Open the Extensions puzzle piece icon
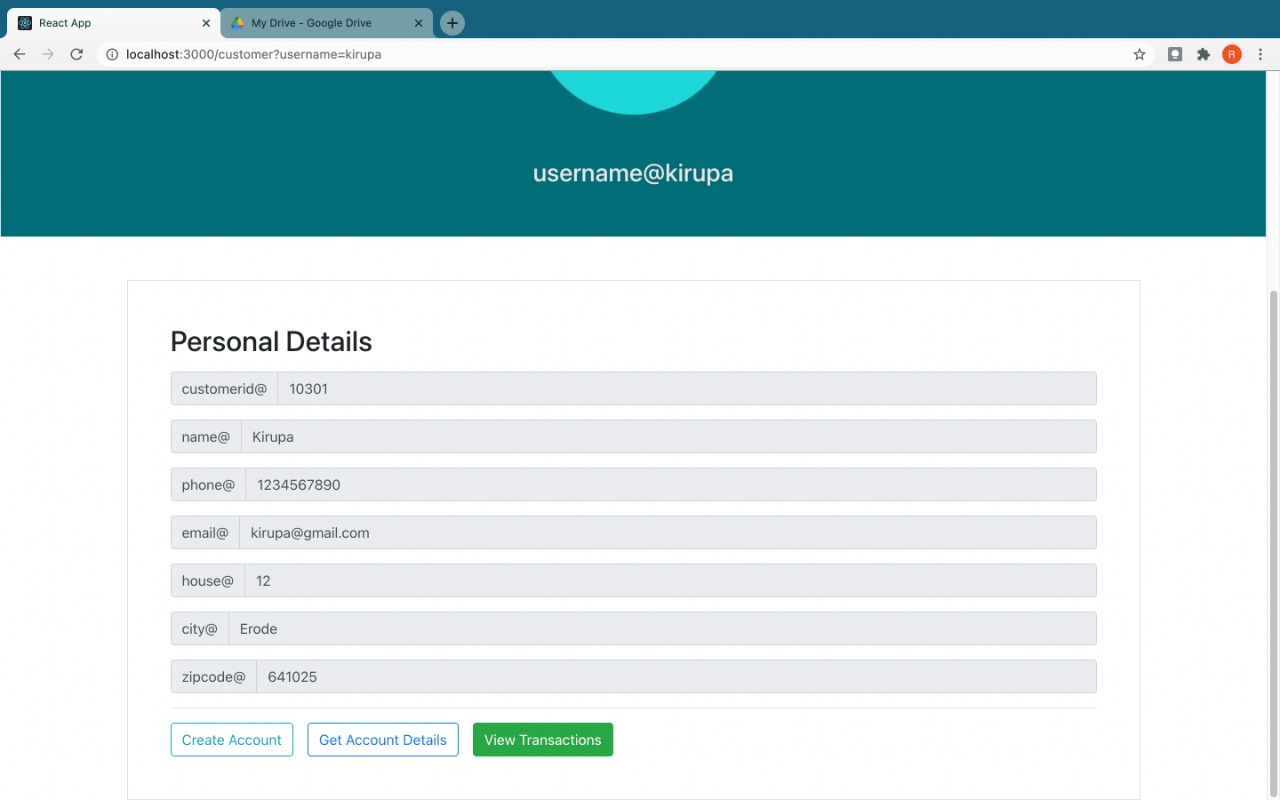This screenshot has width=1280, height=800. pos(1203,54)
